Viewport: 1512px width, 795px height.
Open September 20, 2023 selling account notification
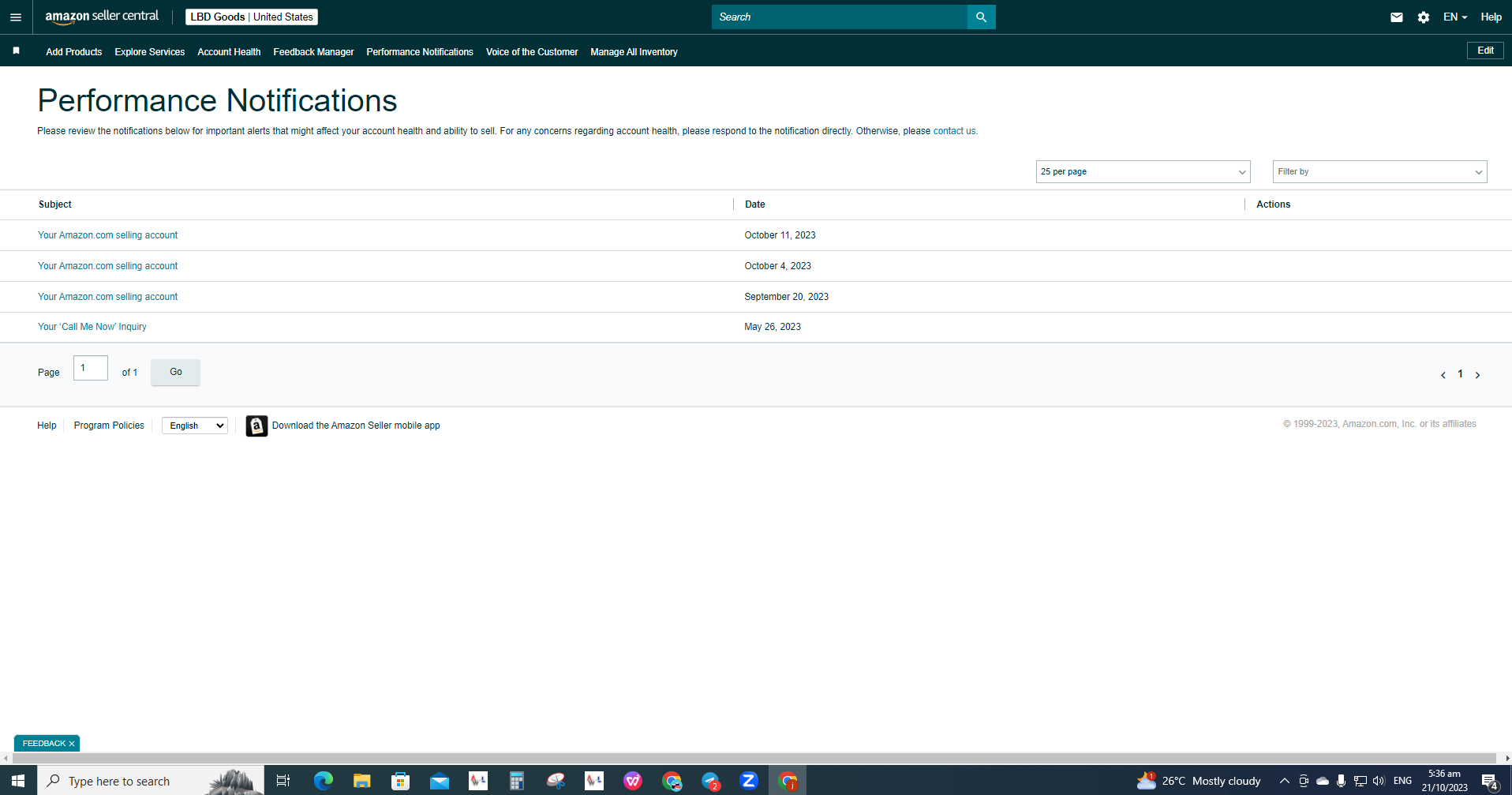point(108,297)
